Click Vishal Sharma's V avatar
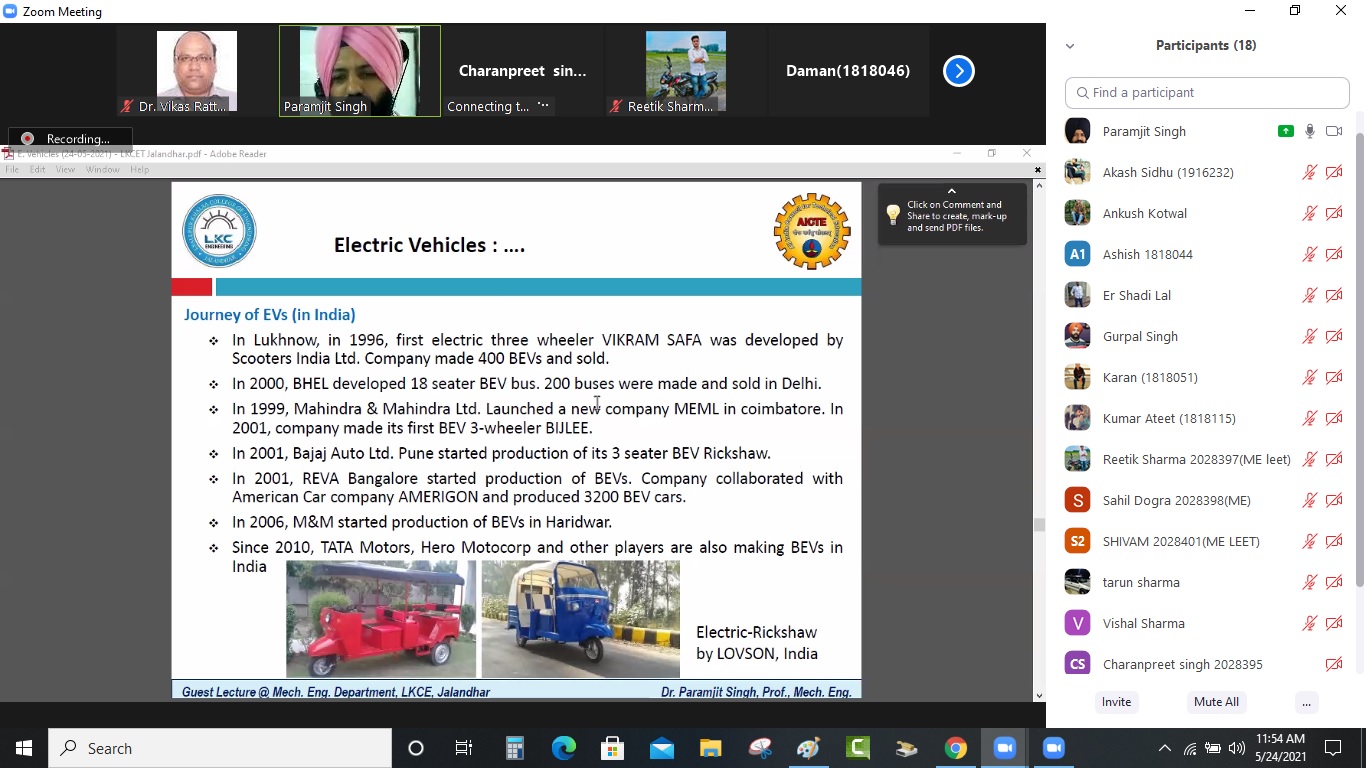 click(1077, 623)
